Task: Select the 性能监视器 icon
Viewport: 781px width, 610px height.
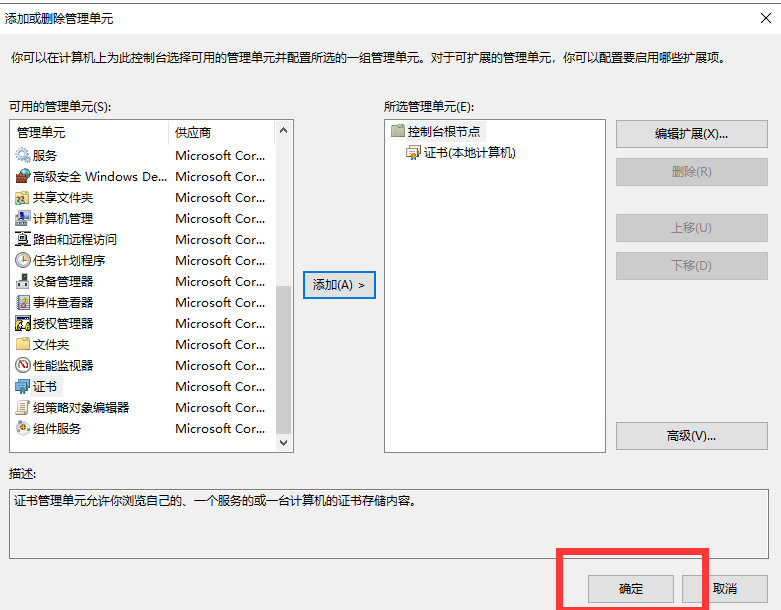Action: [23, 365]
